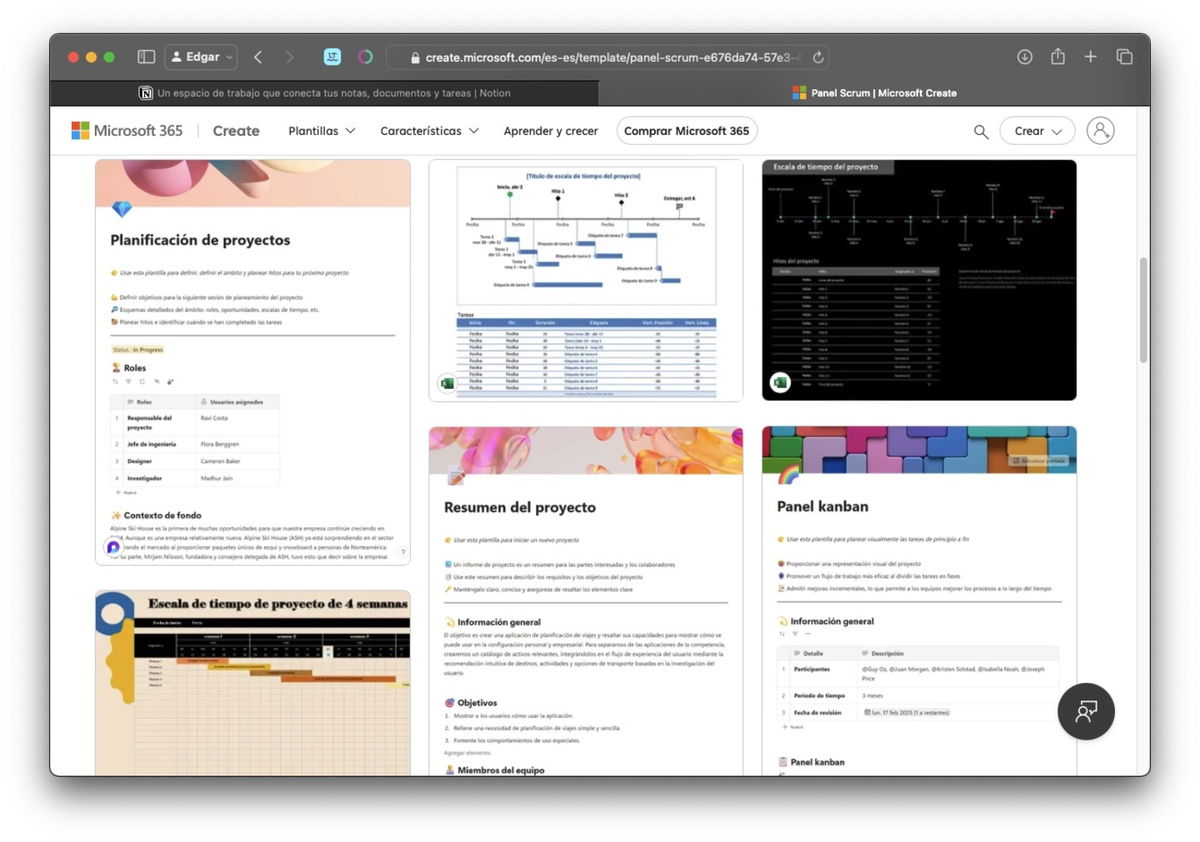
Task: Switch to the Notion tab
Action: tap(330, 92)
